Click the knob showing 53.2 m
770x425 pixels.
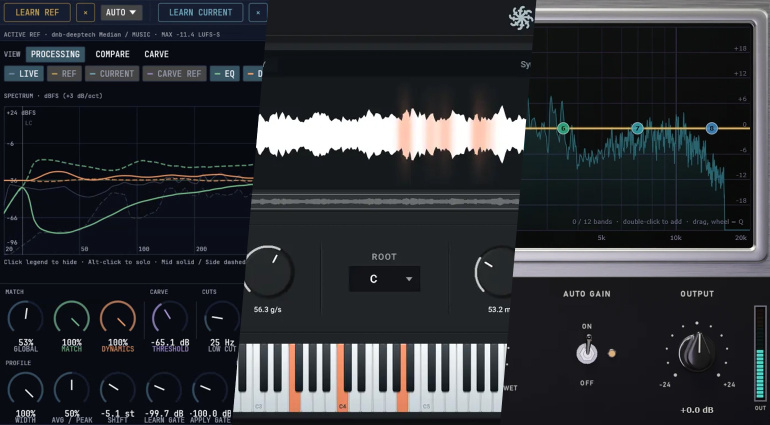click(x=495, y=271)
